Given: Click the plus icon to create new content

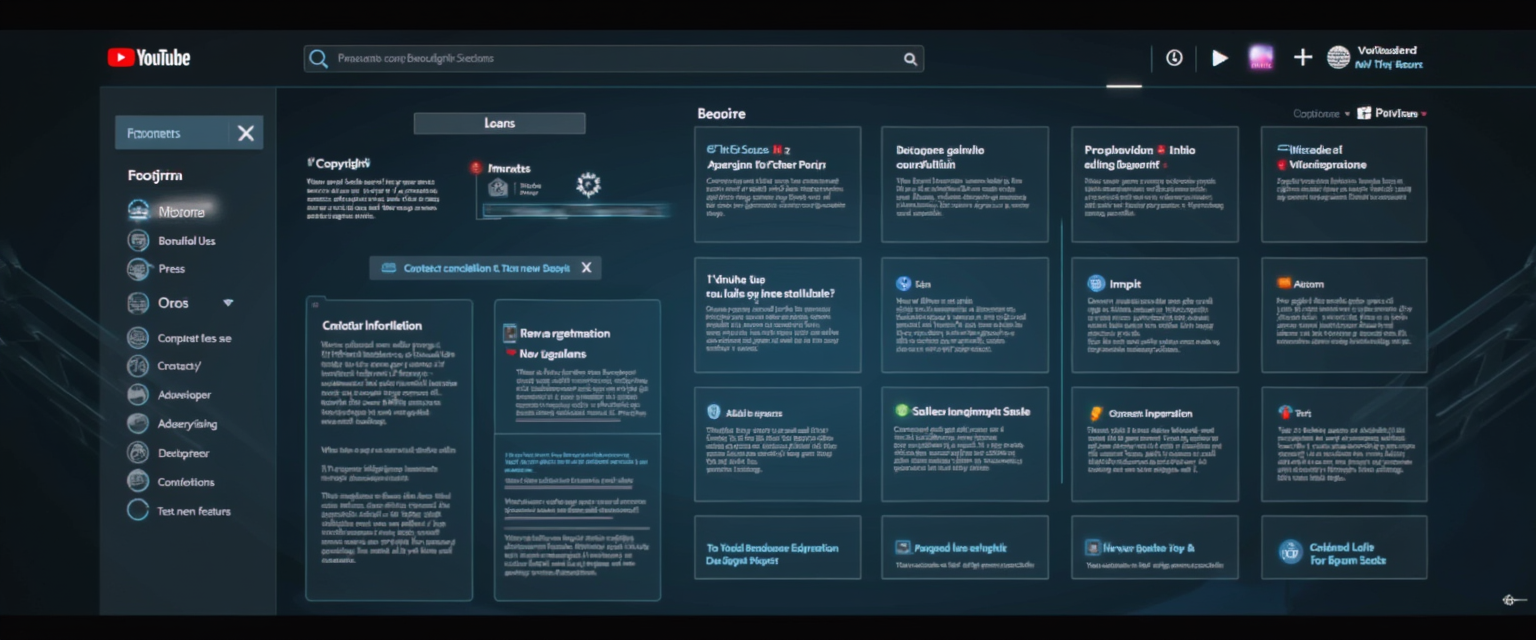Looking at the screenshot, I should [1303, 57].
